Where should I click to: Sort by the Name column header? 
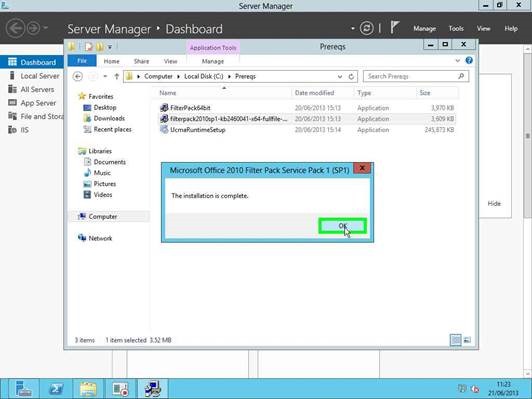click(x=168, y=93)
